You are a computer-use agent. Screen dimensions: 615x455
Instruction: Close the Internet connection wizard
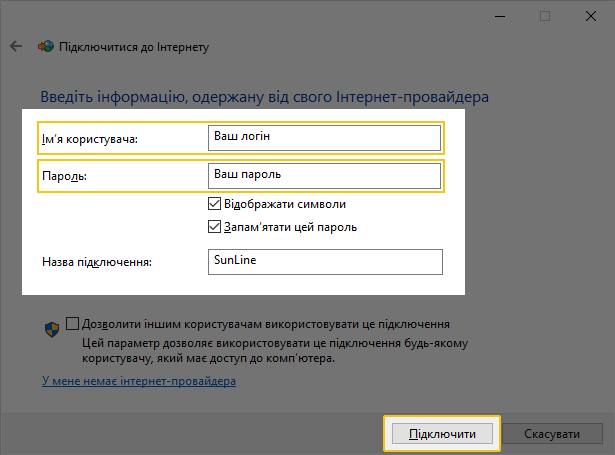[x=591, y=16]
